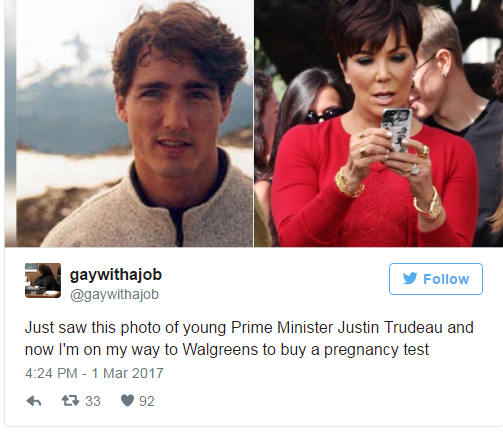
Task: Open the gaywithajob display name link
Action: (x=116, y=275)
